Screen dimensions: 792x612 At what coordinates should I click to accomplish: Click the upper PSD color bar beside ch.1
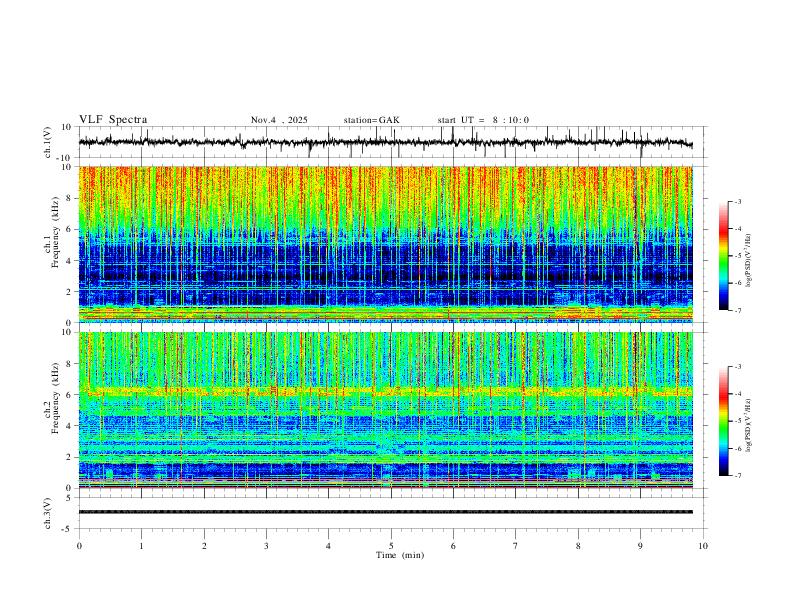[723, 256]
